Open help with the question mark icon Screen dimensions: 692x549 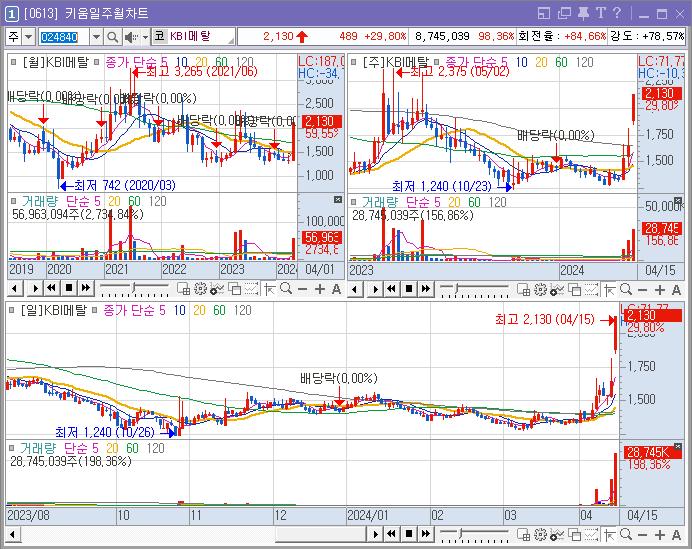tap(617, 13)
